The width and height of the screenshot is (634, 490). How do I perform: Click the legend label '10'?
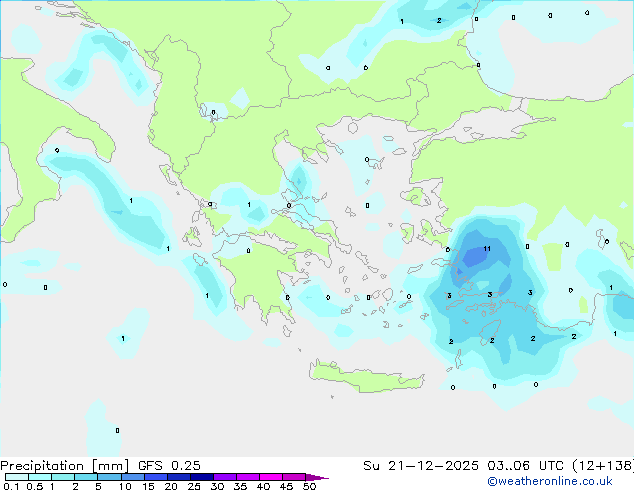(x=125, y=486)
